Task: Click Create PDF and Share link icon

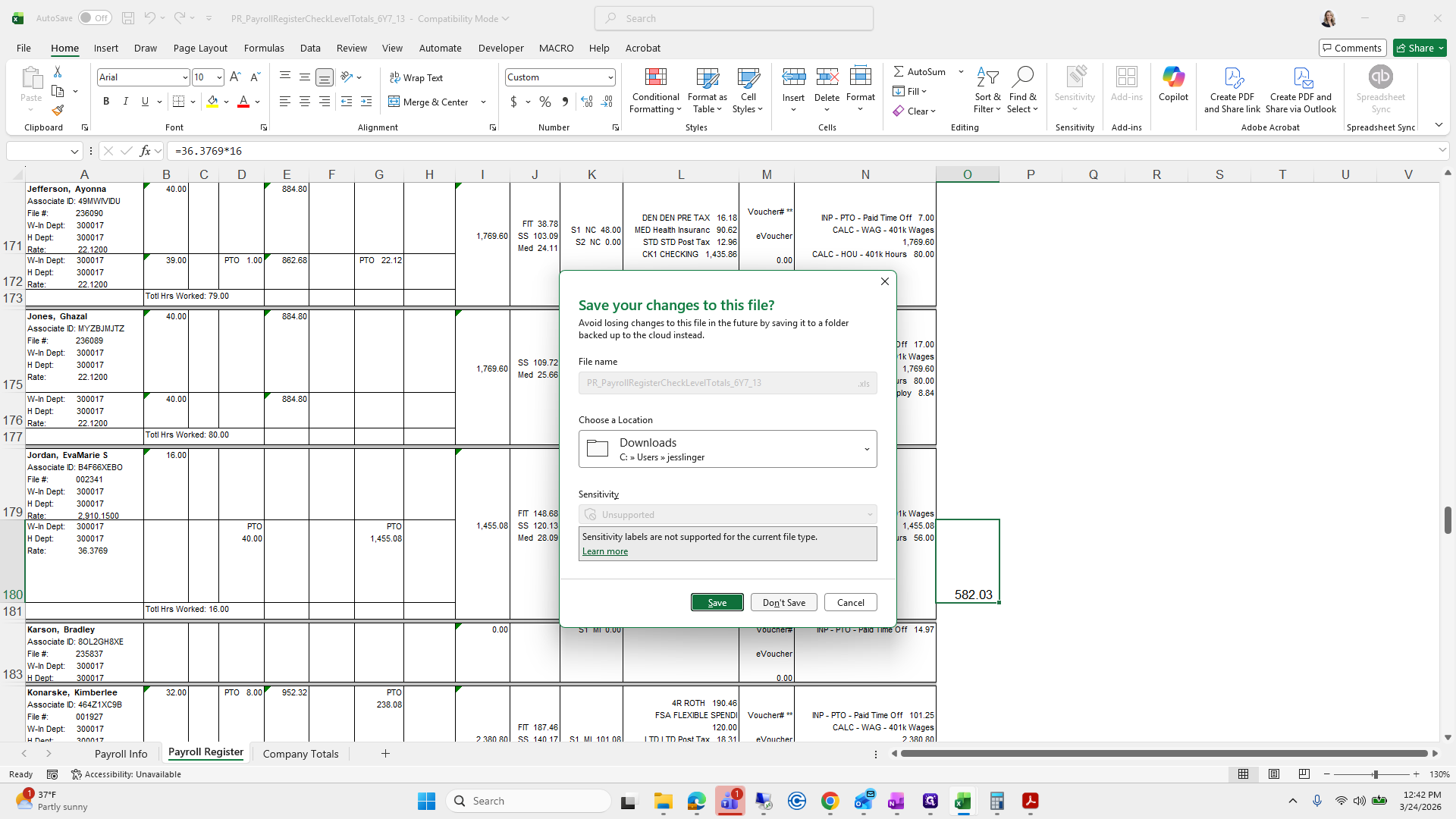Action: click(x=1232, y=77)
